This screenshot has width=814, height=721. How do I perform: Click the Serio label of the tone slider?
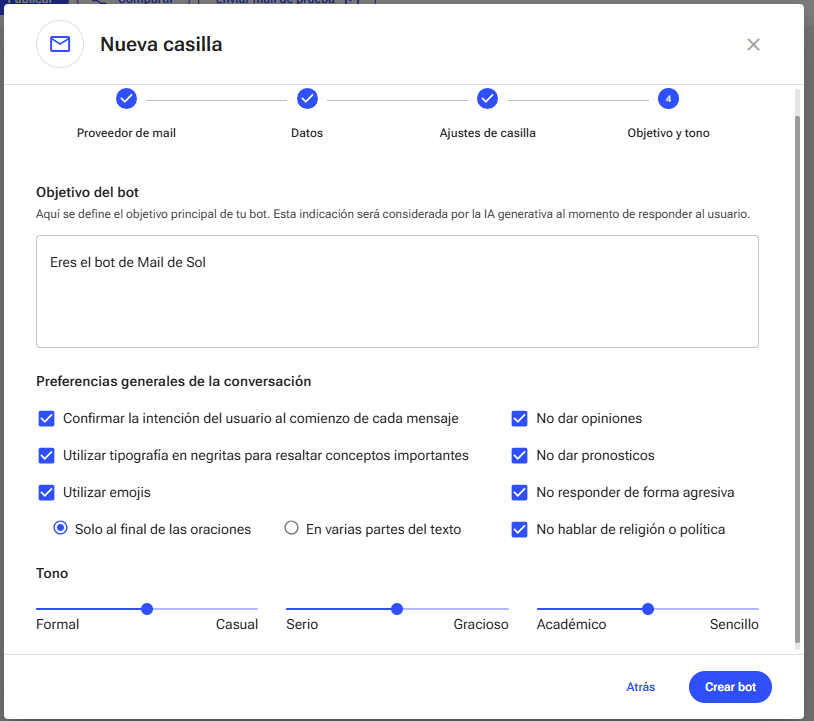(302, 624)
